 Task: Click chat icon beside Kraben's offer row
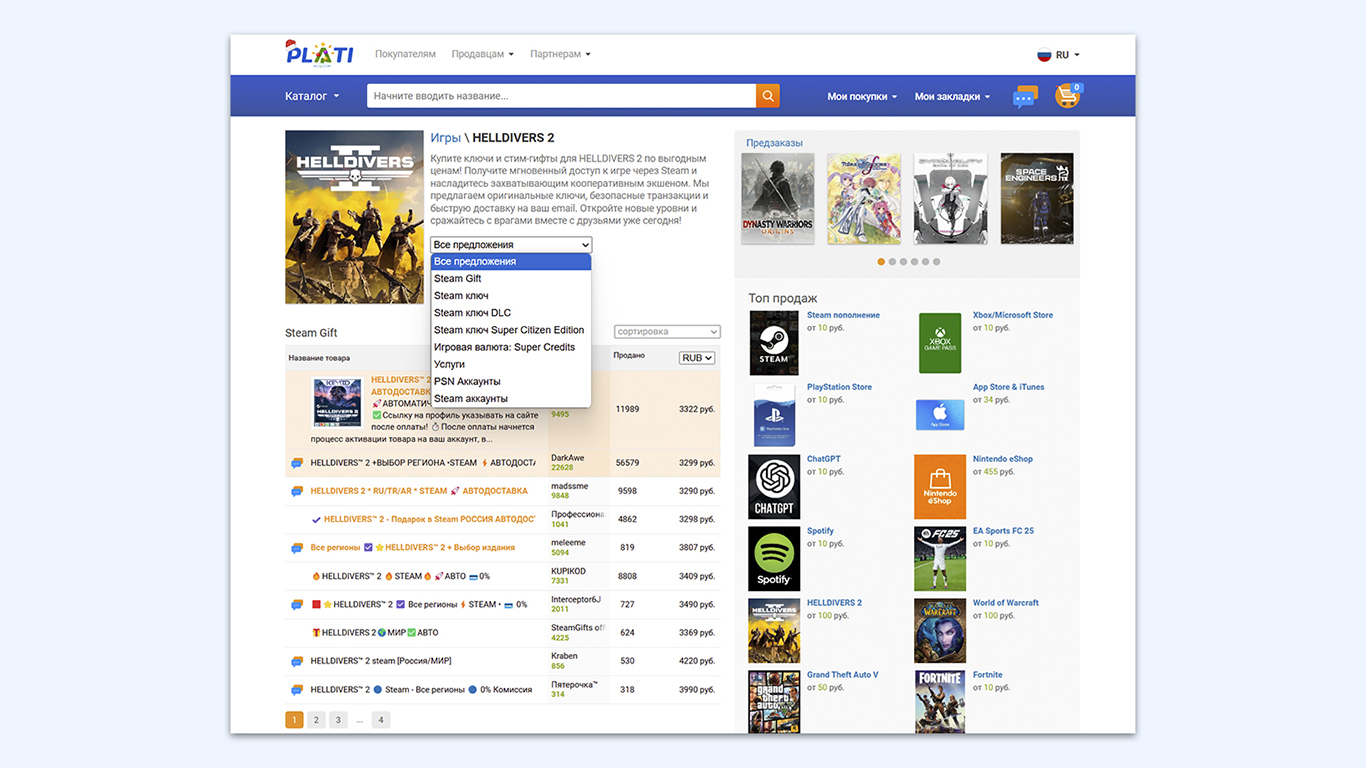(x=297, y=661)
